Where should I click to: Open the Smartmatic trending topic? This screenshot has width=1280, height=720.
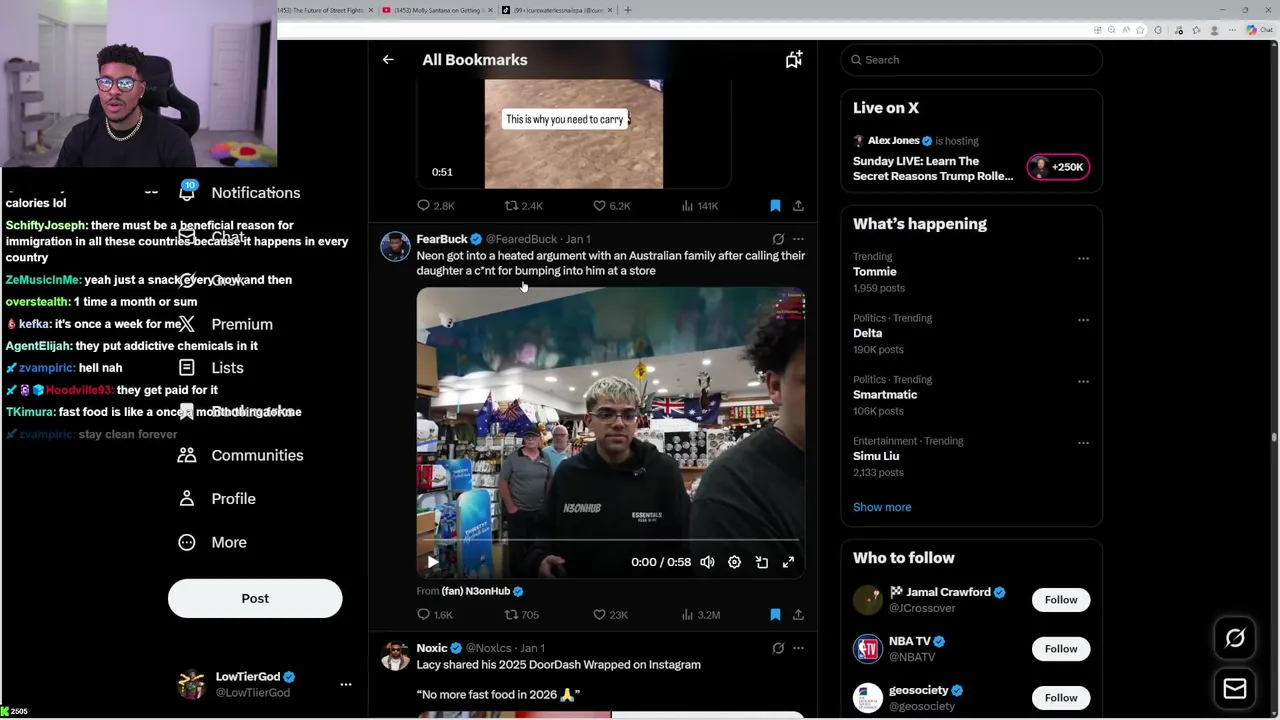tap(885, 395)
